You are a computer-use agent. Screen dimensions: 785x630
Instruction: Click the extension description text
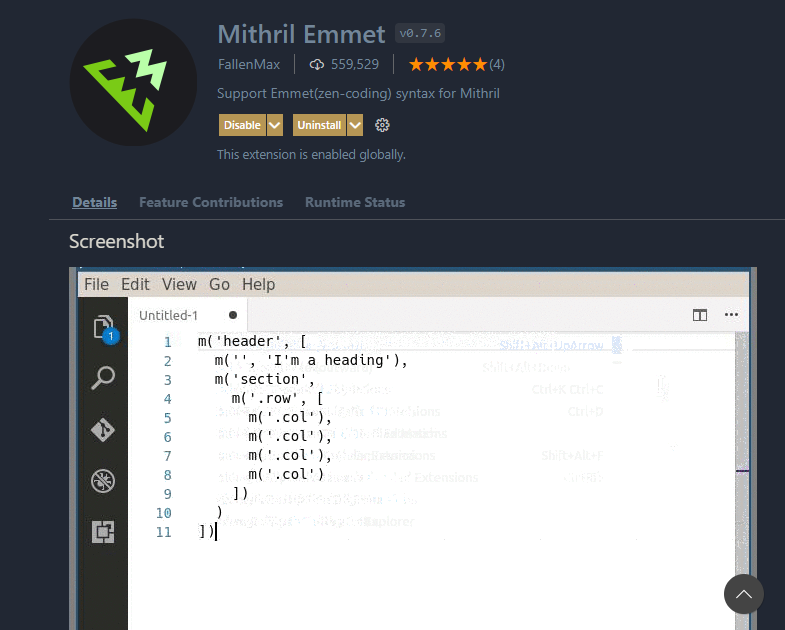(358, 94)
